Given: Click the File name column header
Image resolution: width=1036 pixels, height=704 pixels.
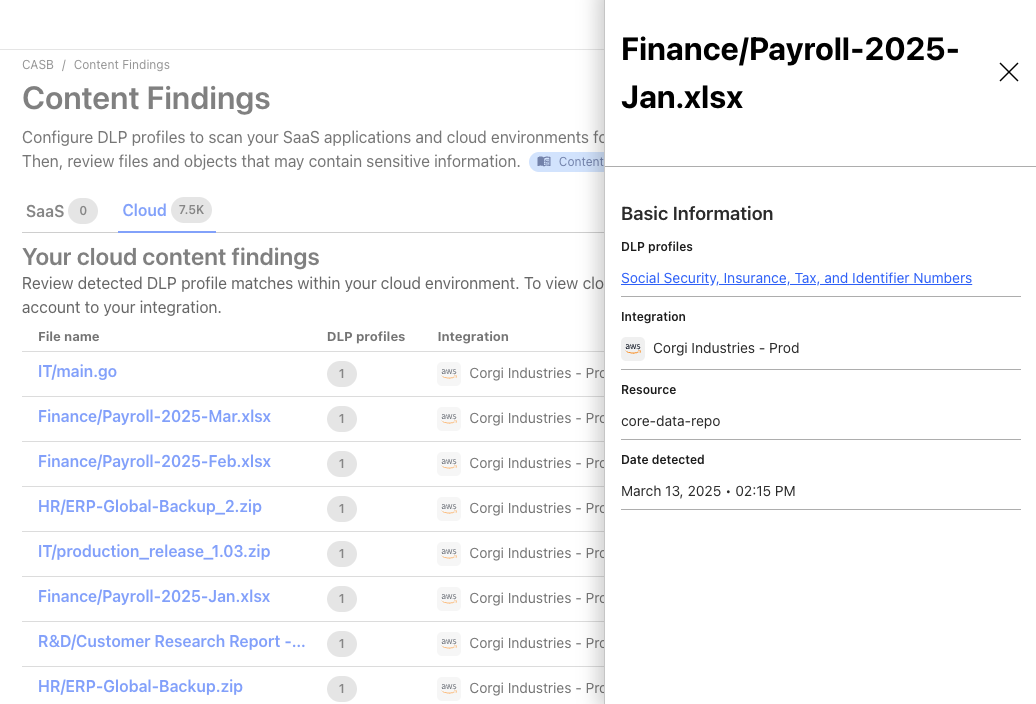Looking at the screenshot, I should click(68, 337).
